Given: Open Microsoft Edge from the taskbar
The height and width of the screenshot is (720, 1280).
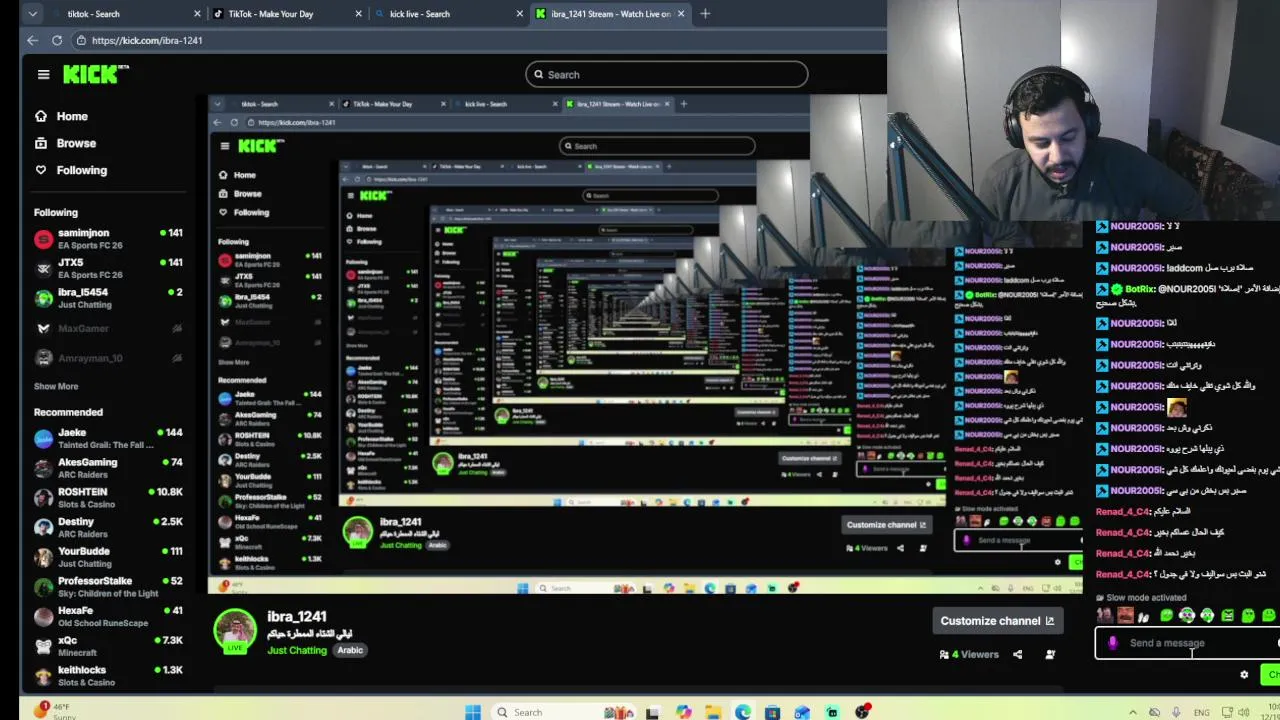Looking at the screenshot, I should point(743,712).
